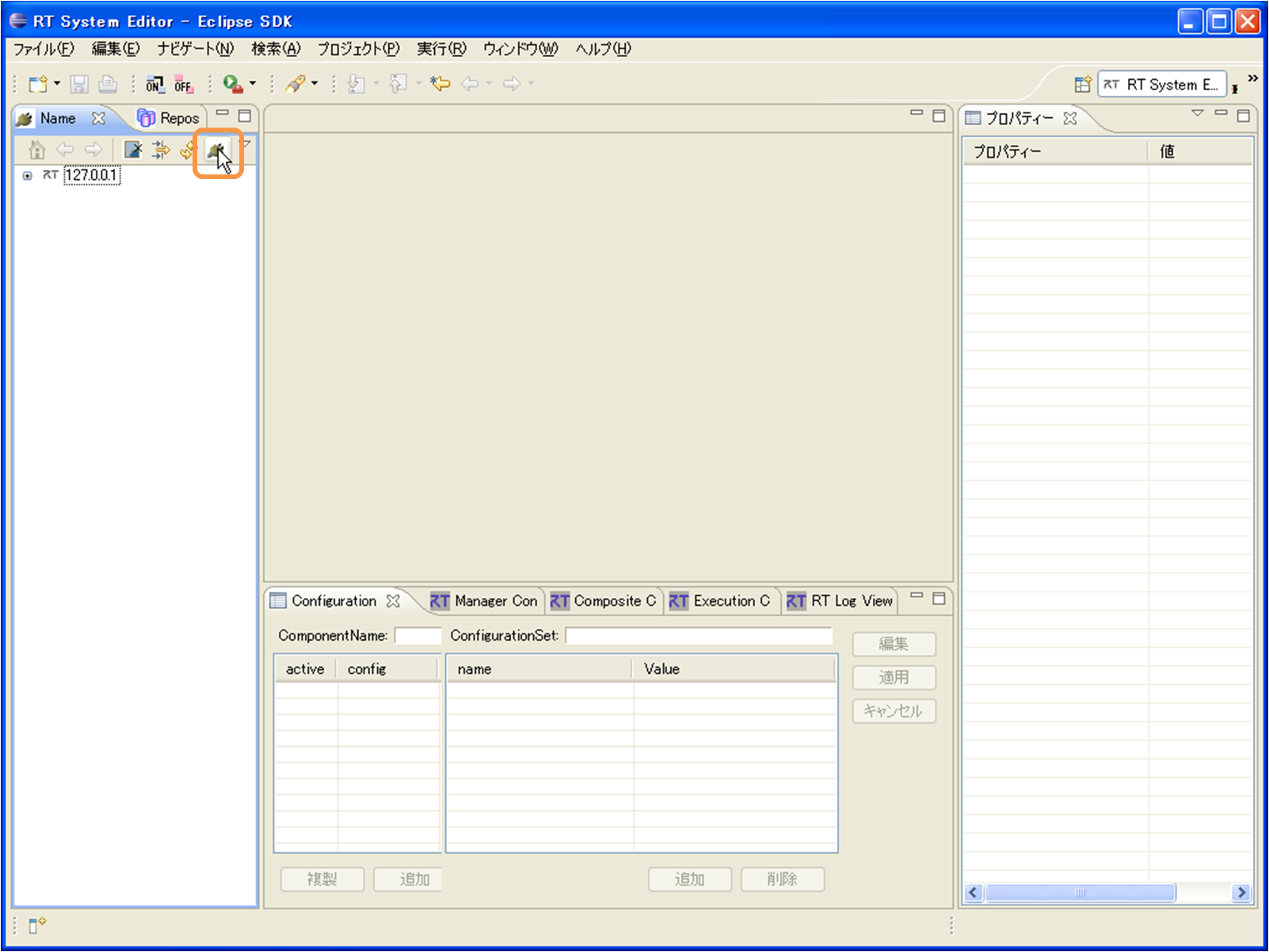The image size is (1269, 952).
Task: Close the Name tab
Action: tap(98, 118)
